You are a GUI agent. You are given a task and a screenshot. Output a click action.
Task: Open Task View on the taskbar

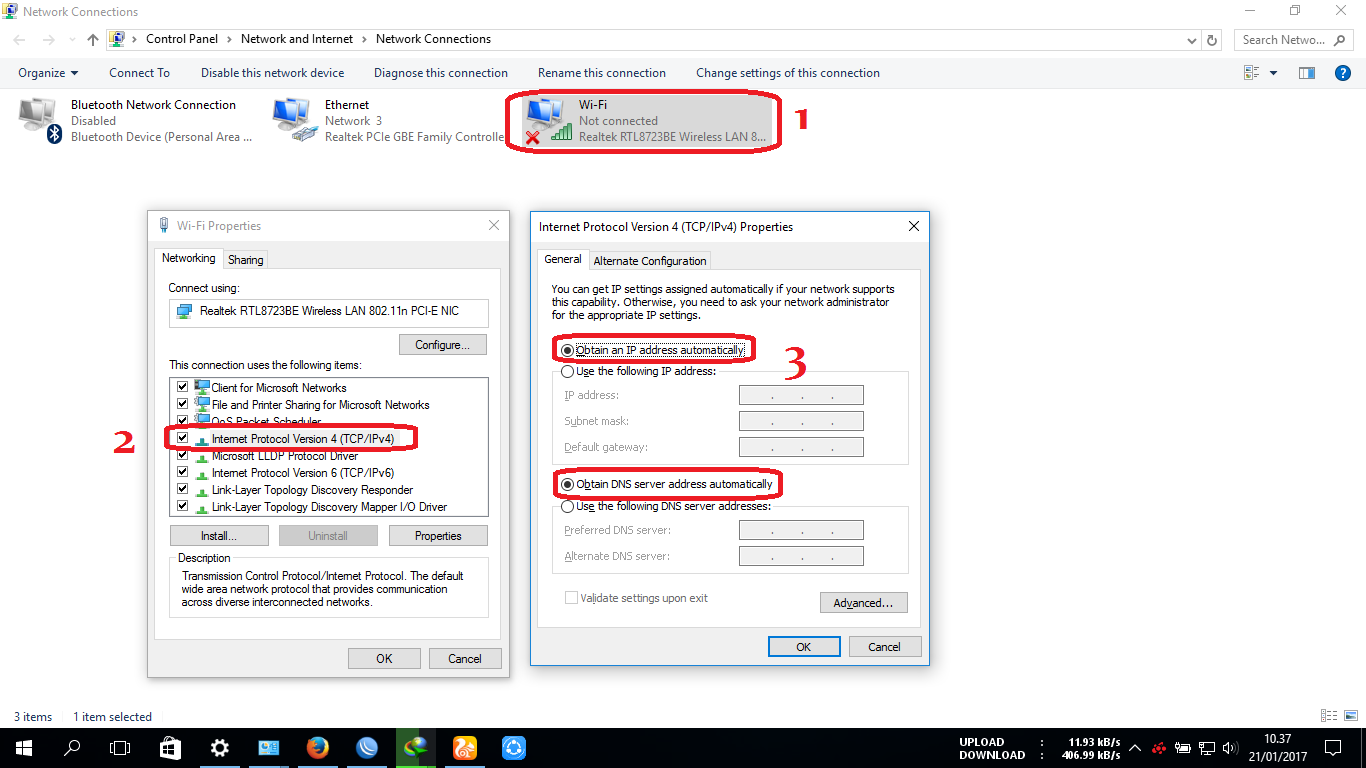point(120,747)
